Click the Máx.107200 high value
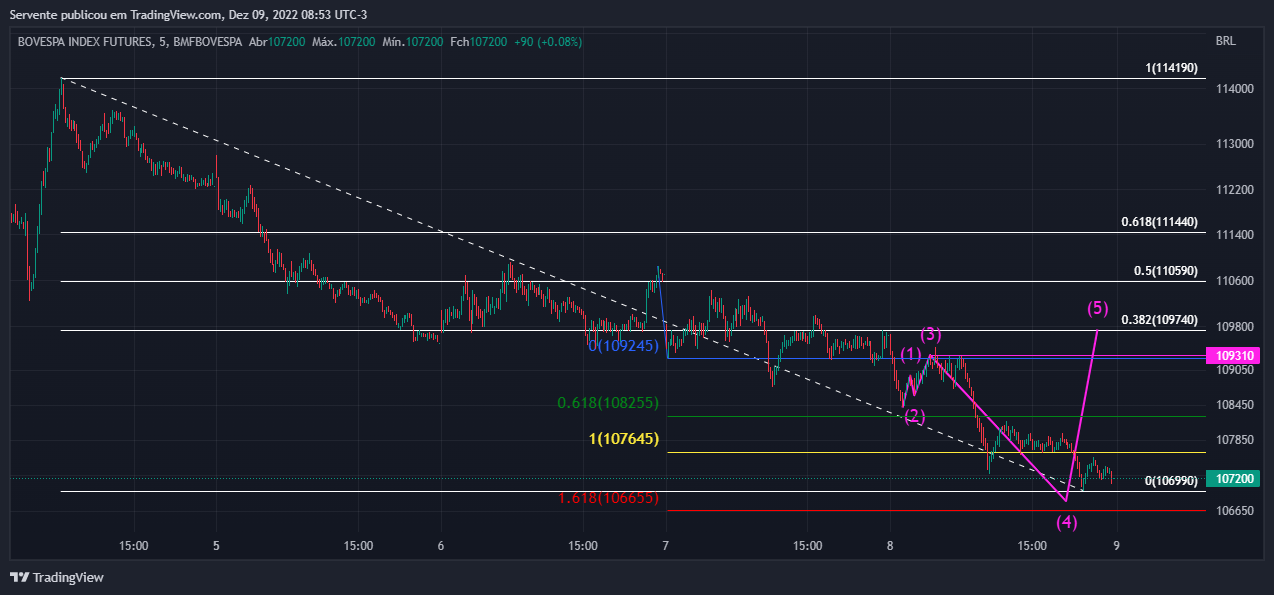The width and height of the screenshot is (1274, 595). 344,42
